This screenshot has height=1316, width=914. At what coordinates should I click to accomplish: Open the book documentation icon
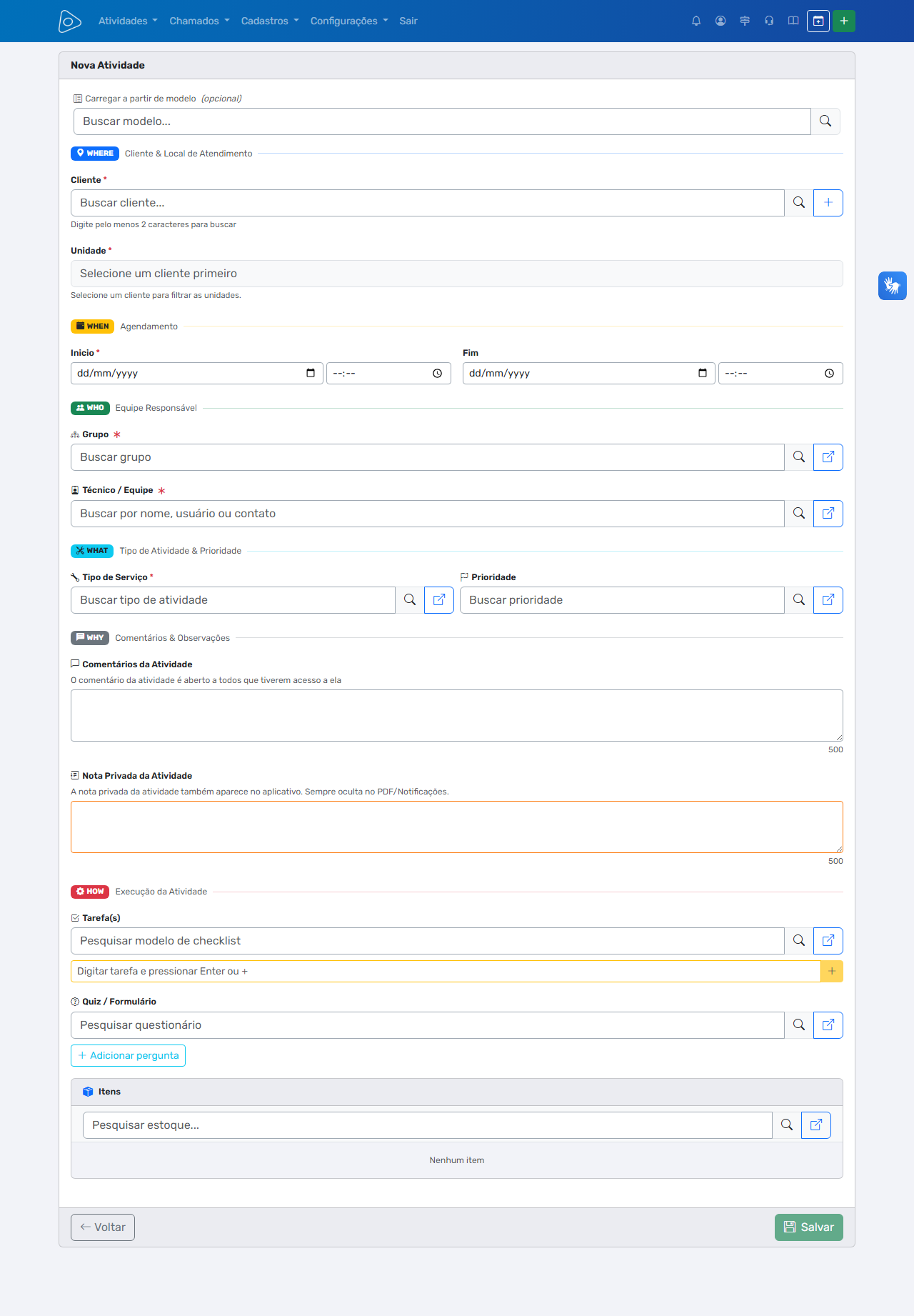click(x=793, y=21)
